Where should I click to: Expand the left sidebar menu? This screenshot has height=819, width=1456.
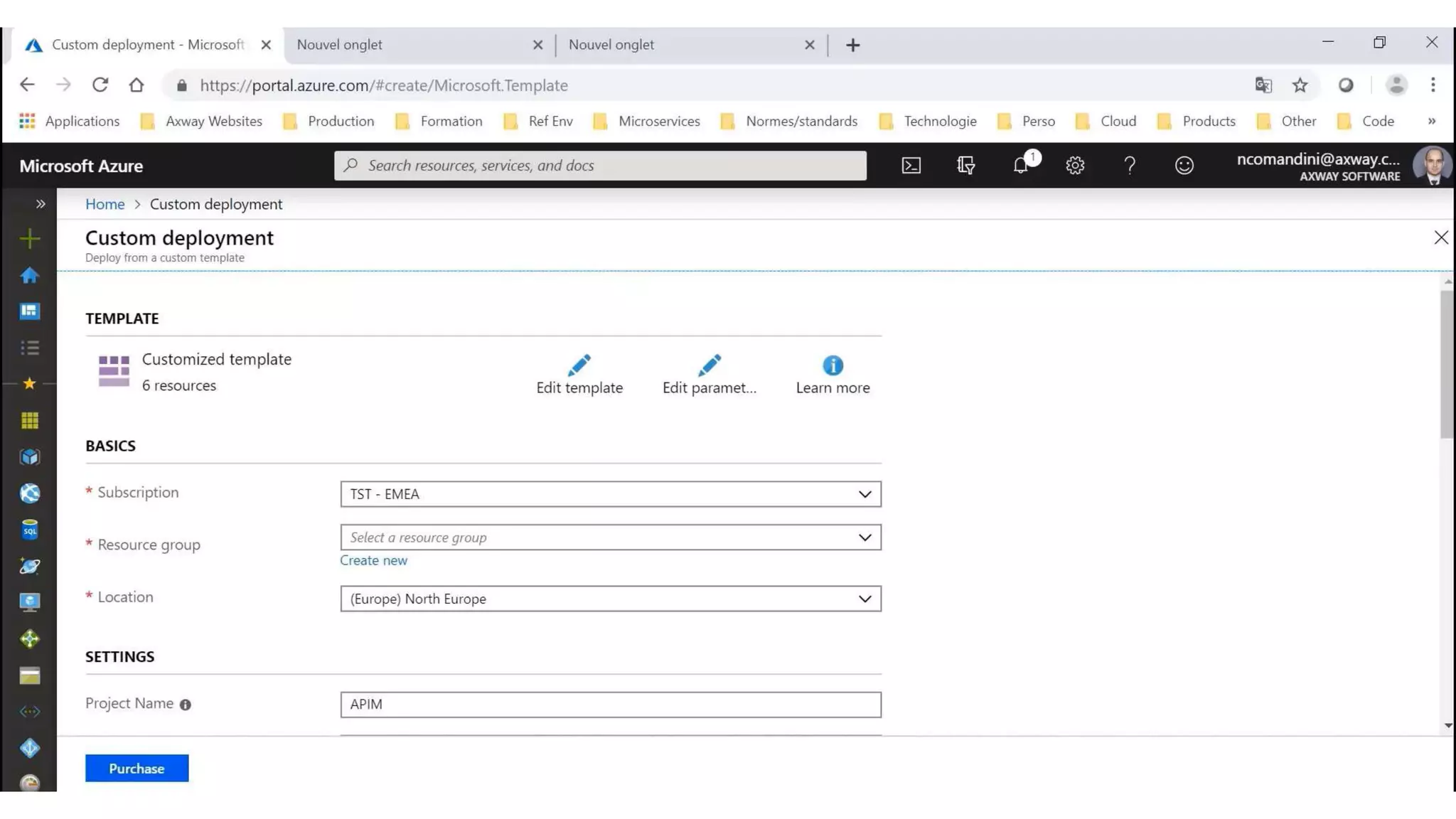coord(41,204)
